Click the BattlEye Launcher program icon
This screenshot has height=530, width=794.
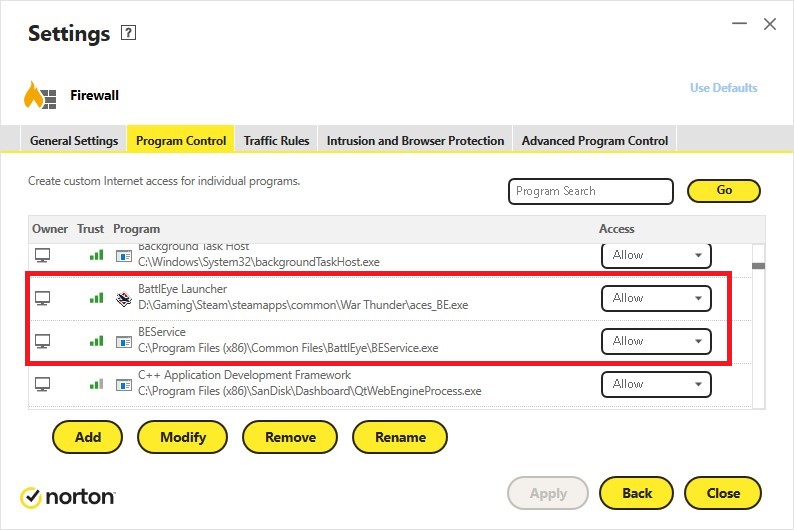coord(124,298)
